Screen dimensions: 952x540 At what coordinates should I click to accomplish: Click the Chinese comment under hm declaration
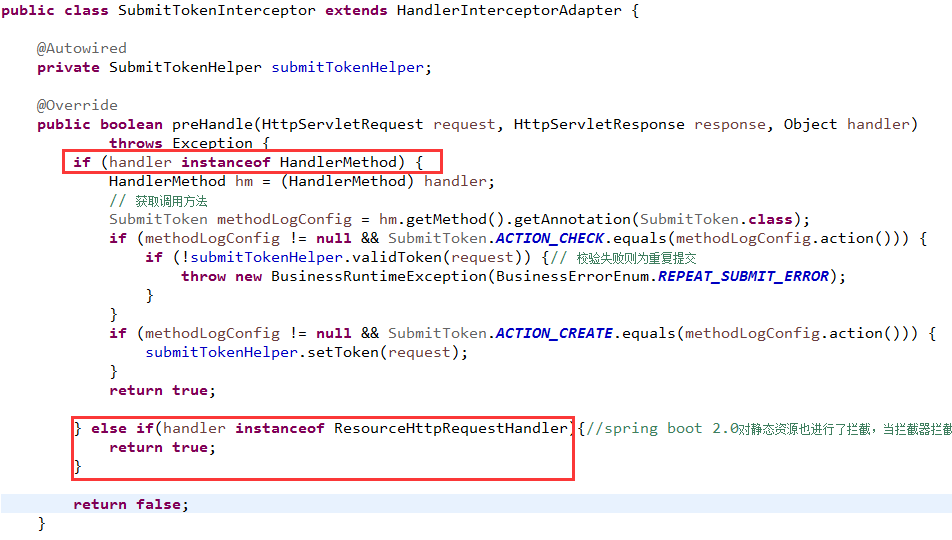coord(158,201)
